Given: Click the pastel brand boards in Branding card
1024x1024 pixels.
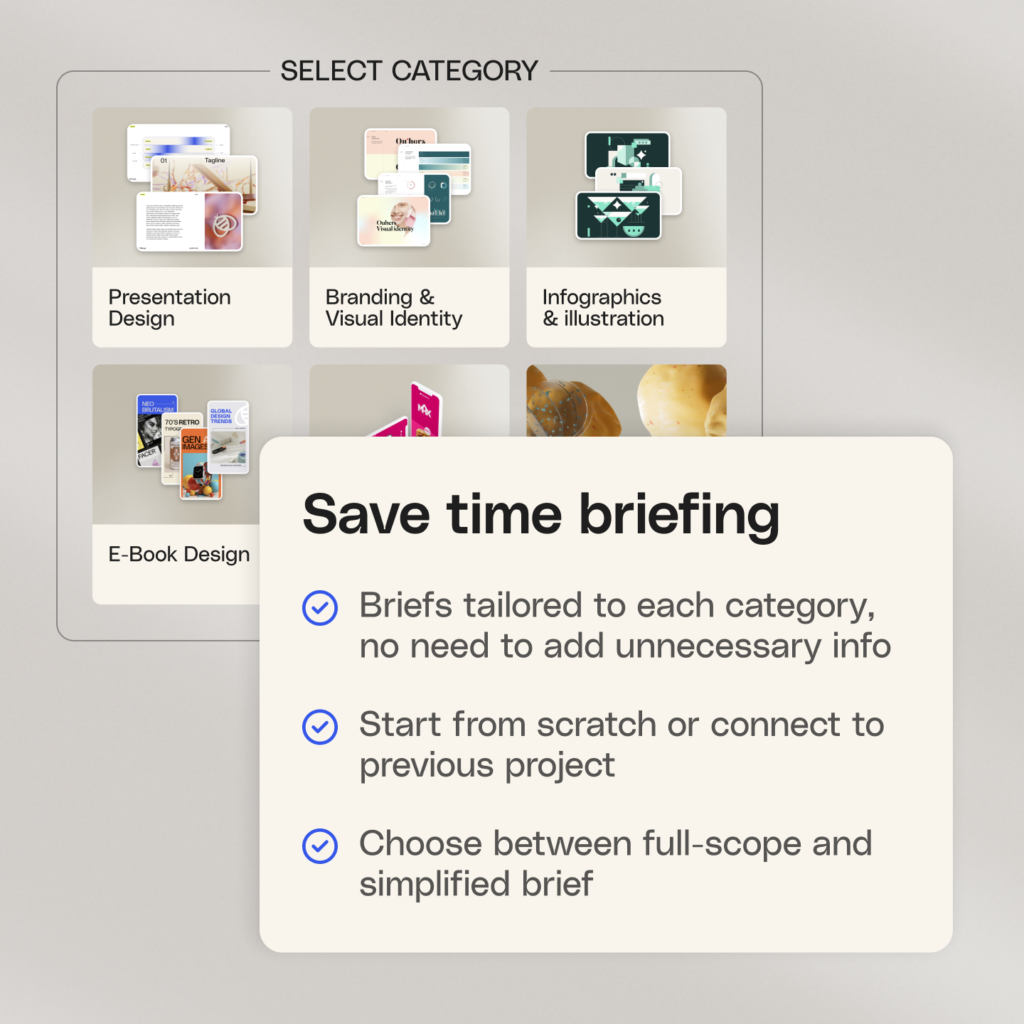Looking at the screenshot, I should point(414,187).
